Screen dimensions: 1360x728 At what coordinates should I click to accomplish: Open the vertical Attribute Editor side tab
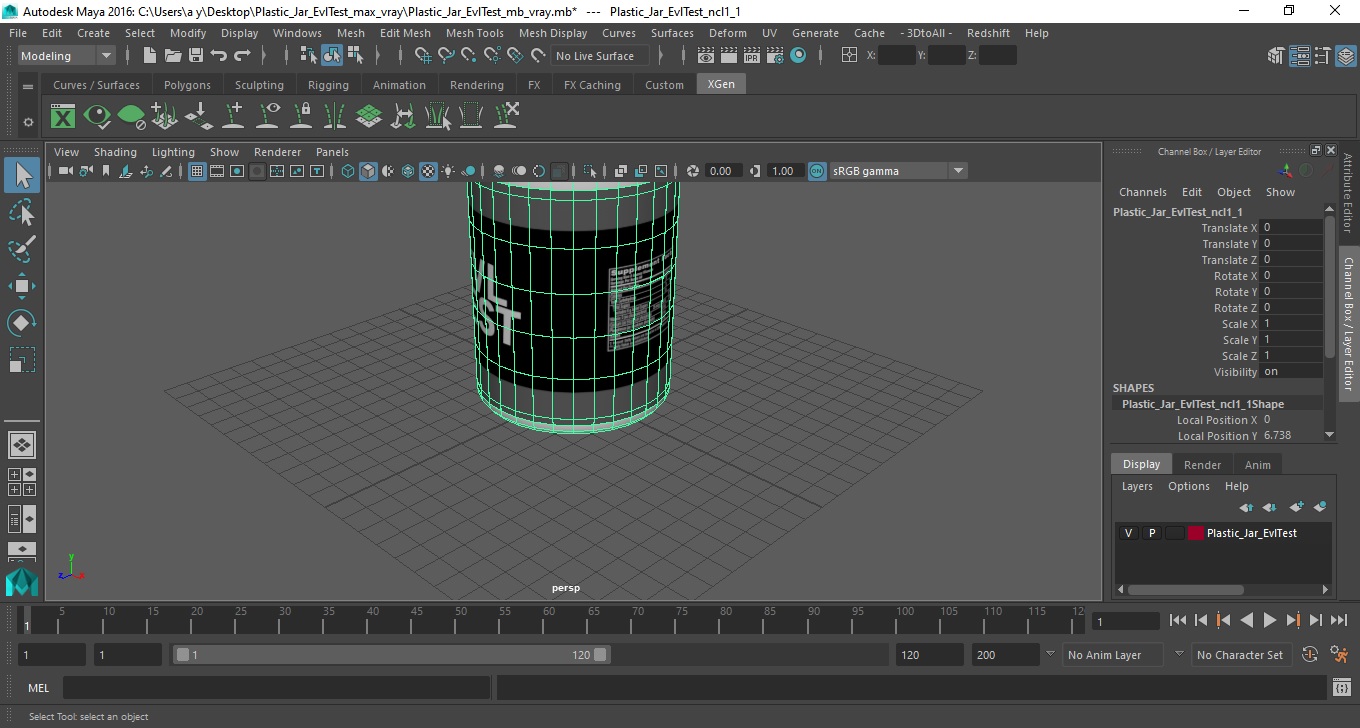[x=1348, y=193]
